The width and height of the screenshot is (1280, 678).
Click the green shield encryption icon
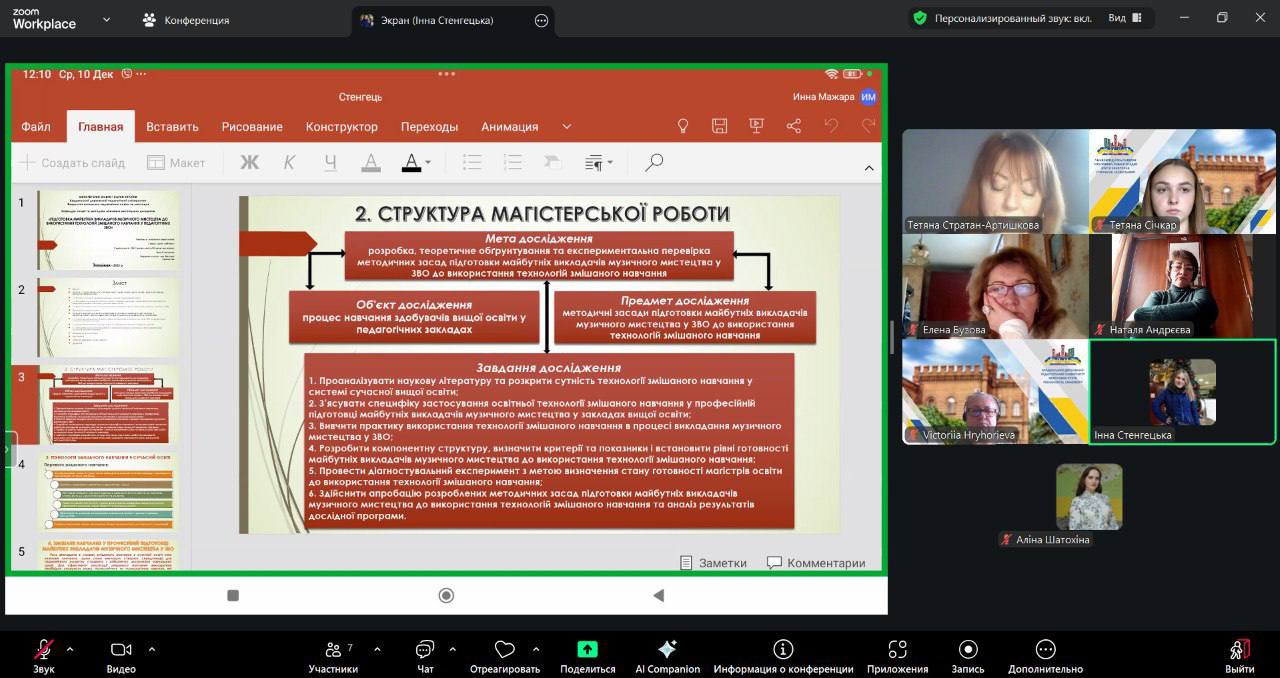click(x=920, y=18)
